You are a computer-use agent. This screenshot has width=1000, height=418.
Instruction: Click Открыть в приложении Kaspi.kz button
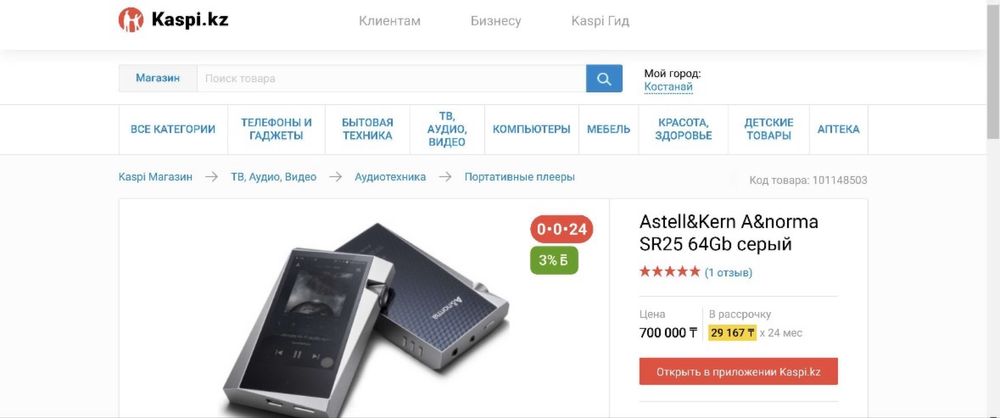tap(739, 371)
